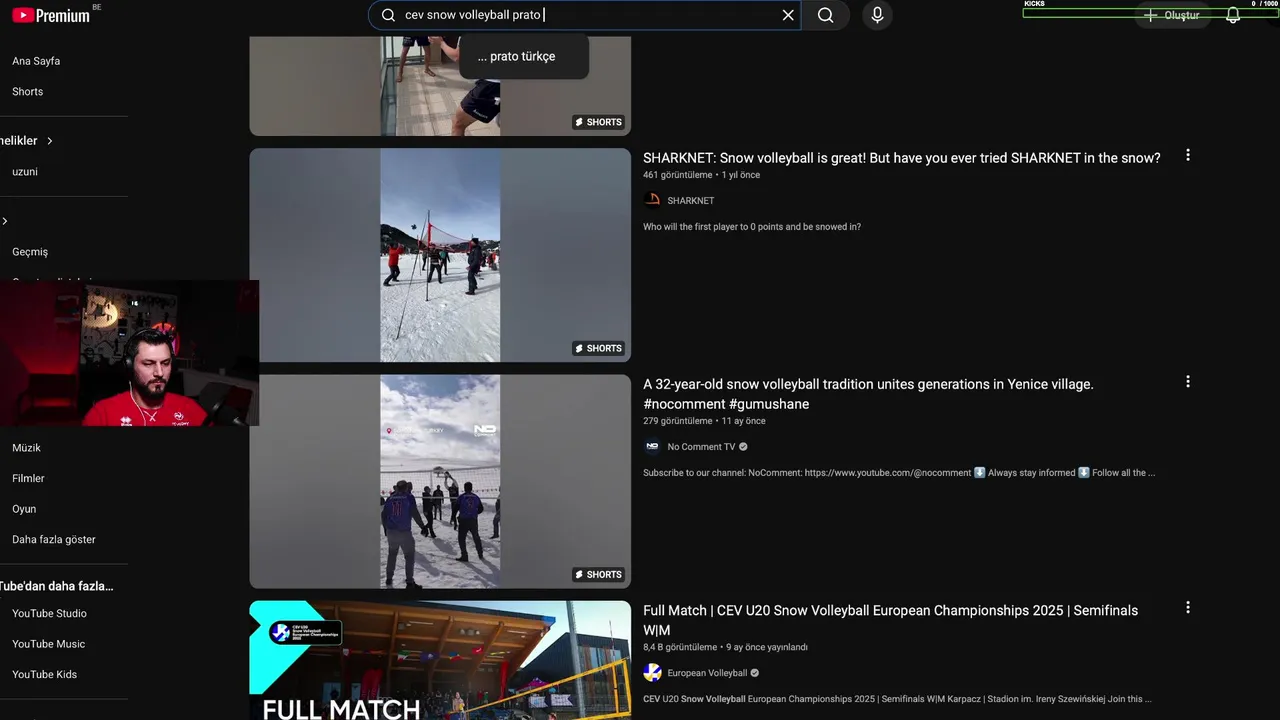Click '279 görüntüleme • 11 ay önce' text

pyautogui.click(x=704, y=421)
